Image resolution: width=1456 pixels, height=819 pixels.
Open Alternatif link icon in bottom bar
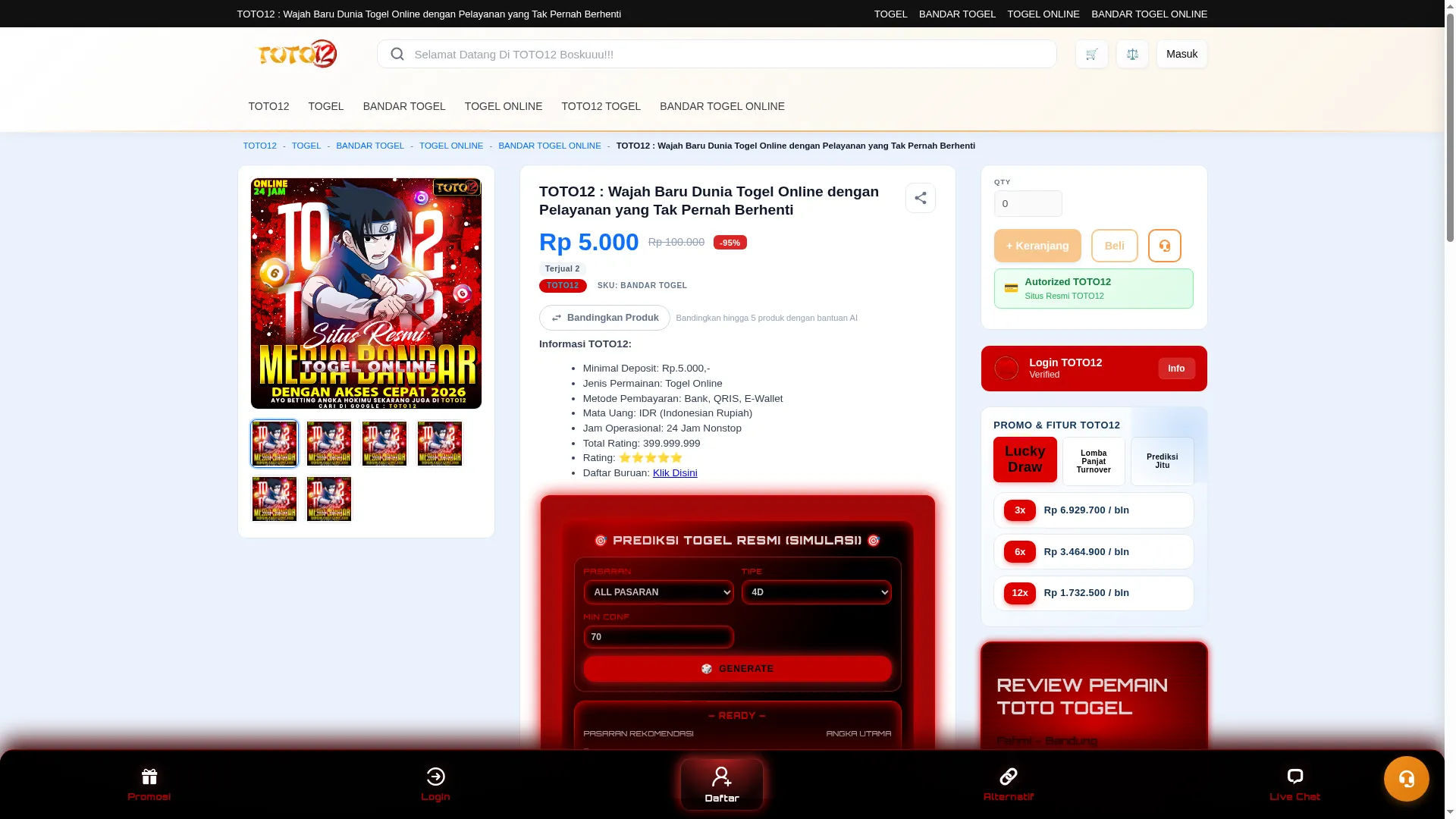pos(1009,784)
